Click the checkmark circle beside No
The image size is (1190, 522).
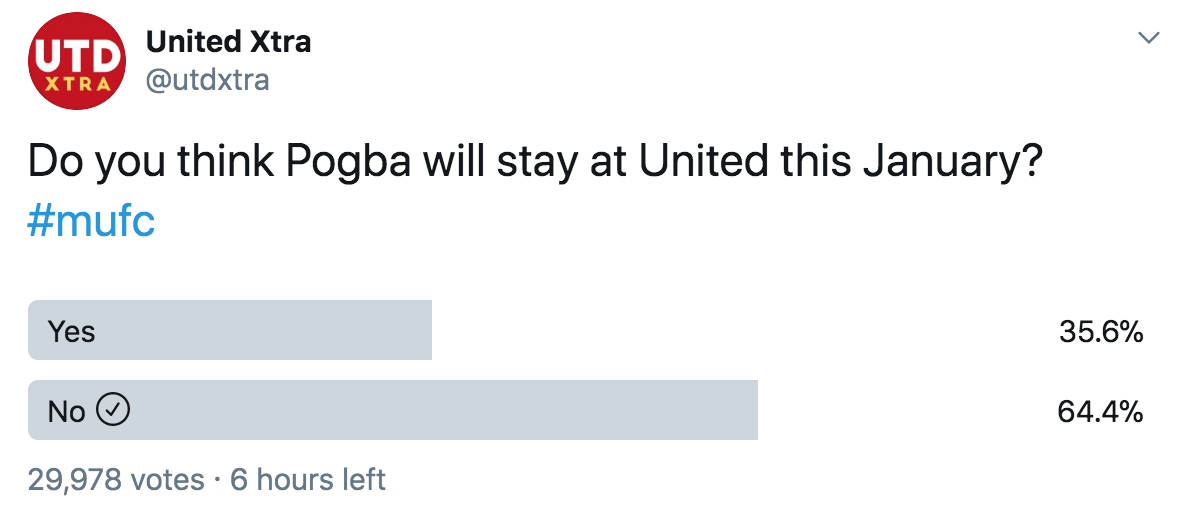click(114, 410)
